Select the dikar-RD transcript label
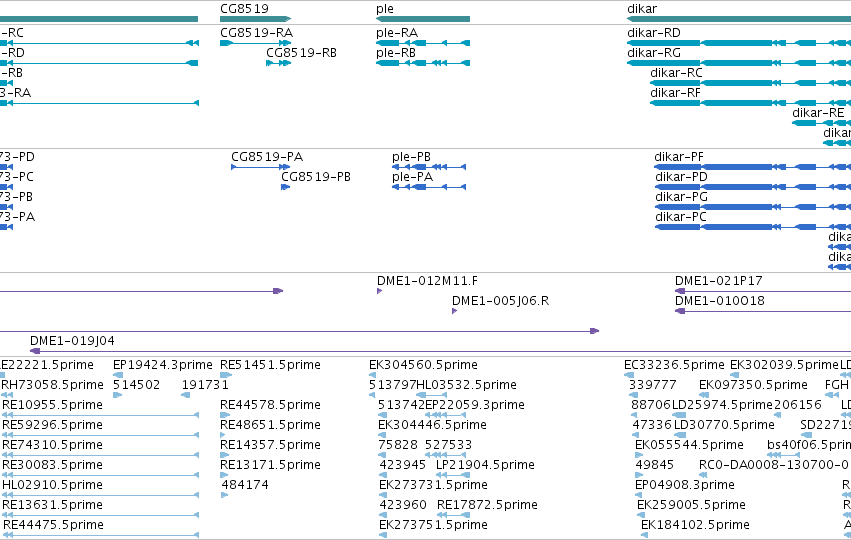851x540 pixels. (x=654, y=33)
